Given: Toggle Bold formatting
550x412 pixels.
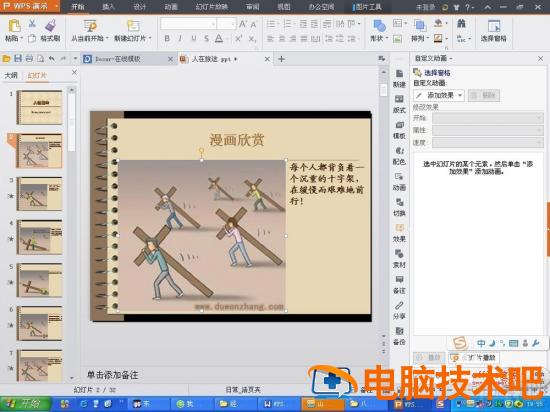Looking at the screenshot, I should point(167,39).
